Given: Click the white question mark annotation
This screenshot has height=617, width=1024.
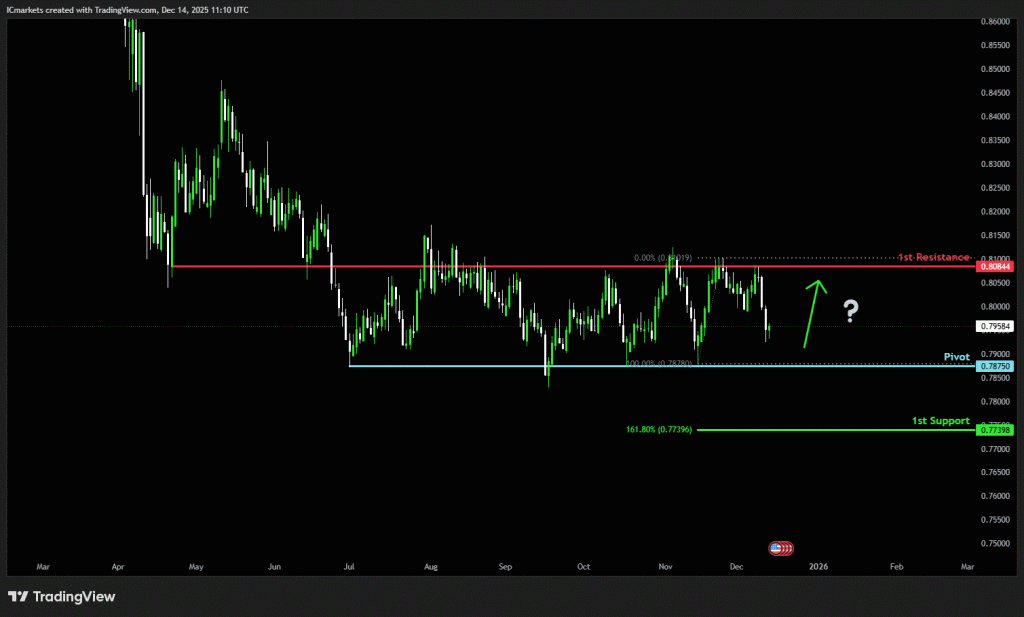Looking at the screenshot, I should pos(850,312).
